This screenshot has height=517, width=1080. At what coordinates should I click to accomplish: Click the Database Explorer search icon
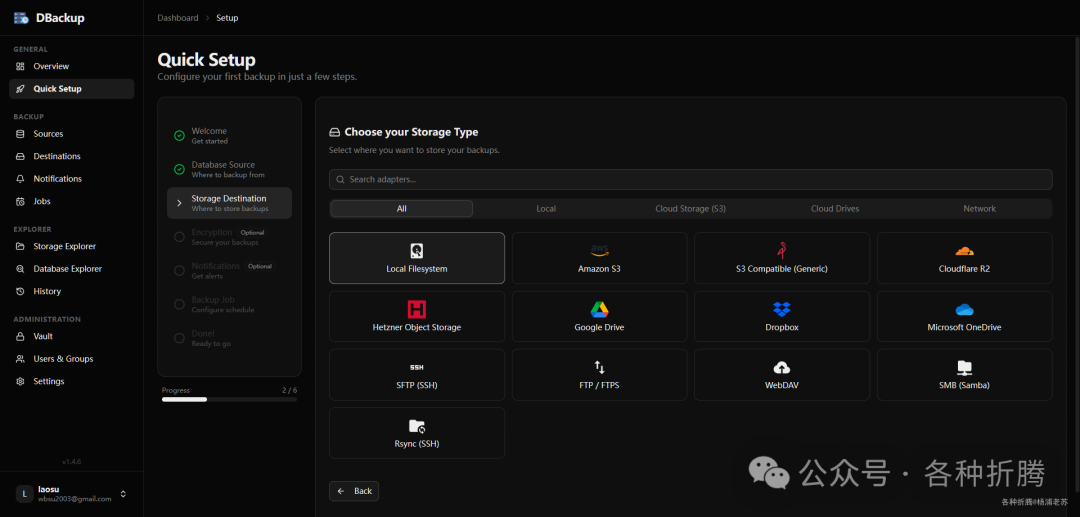pos(20,269)
